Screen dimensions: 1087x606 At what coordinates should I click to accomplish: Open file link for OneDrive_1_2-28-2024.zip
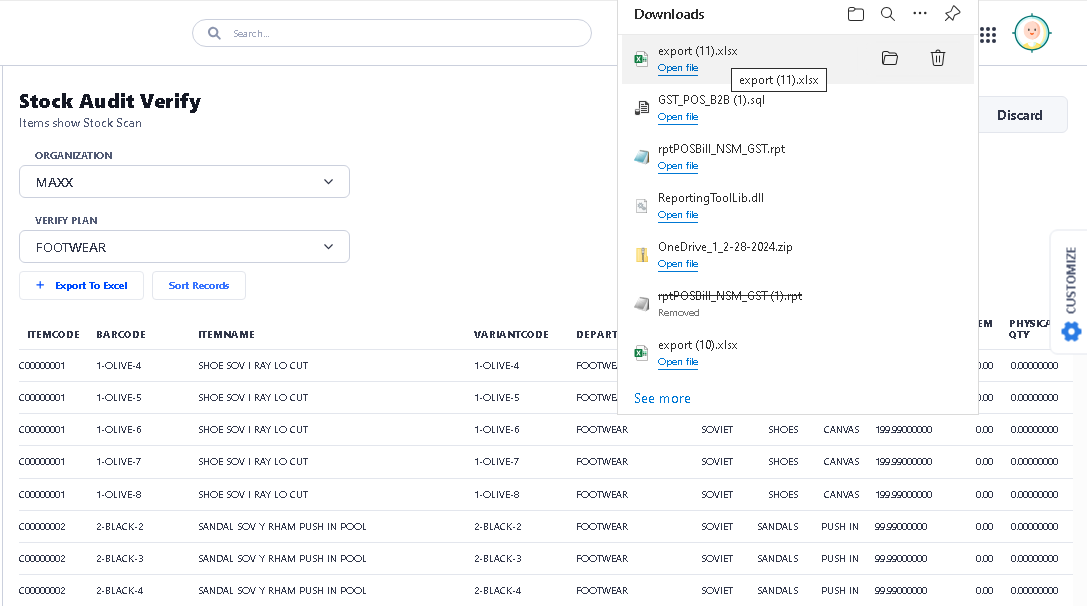click(678, 264)
